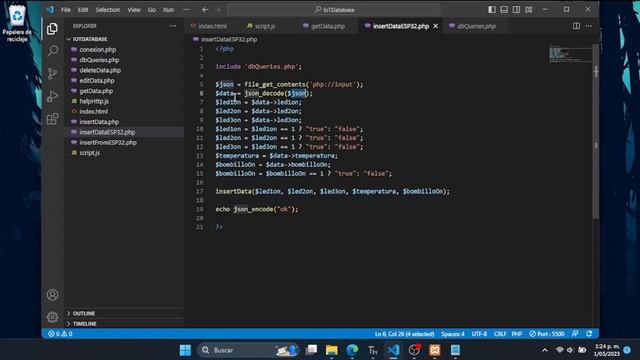The image size is (640, 360).
Task: Toggle Primary Side Bar layout icon
Action: click(x=492, y=9)
